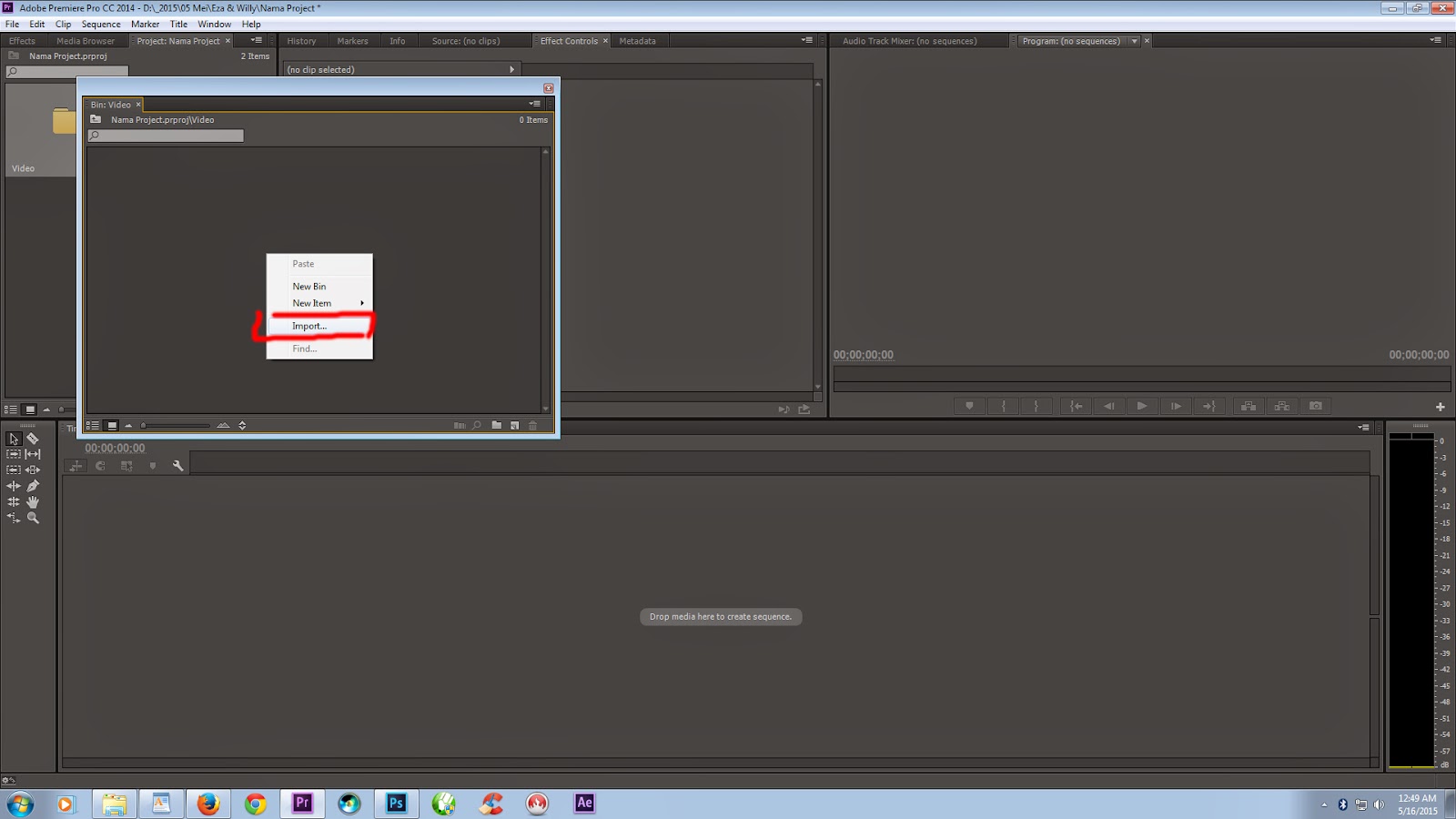Open timeline display settings wrench

178,466
